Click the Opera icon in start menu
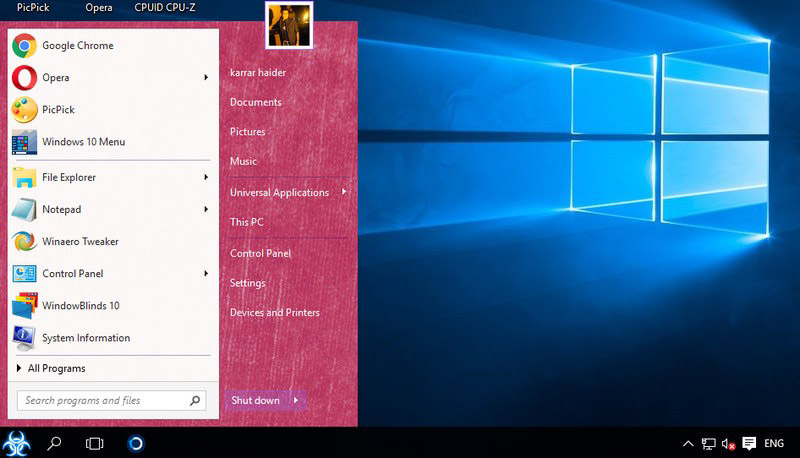Screen dimensions: 800x458 click(24, 78)
